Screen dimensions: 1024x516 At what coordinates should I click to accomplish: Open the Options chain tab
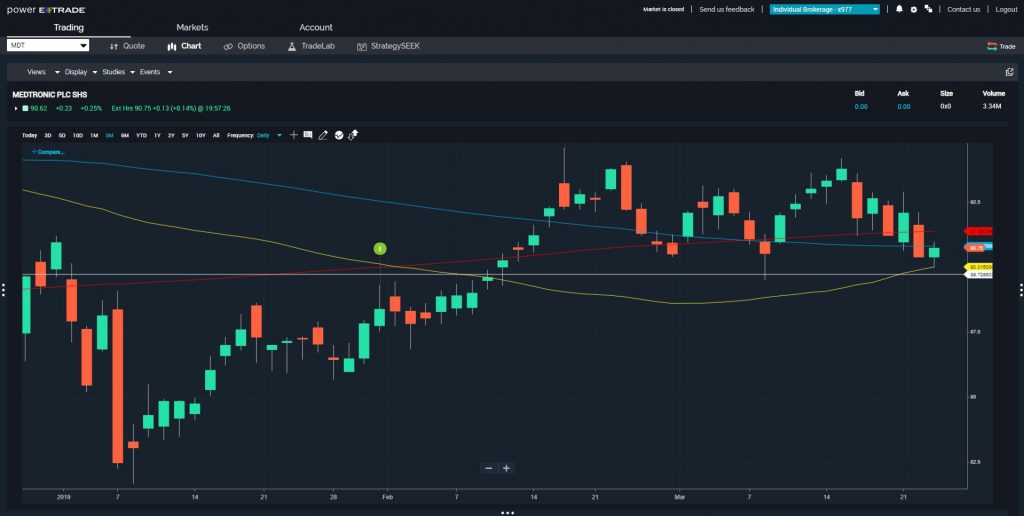coord(244,46)
